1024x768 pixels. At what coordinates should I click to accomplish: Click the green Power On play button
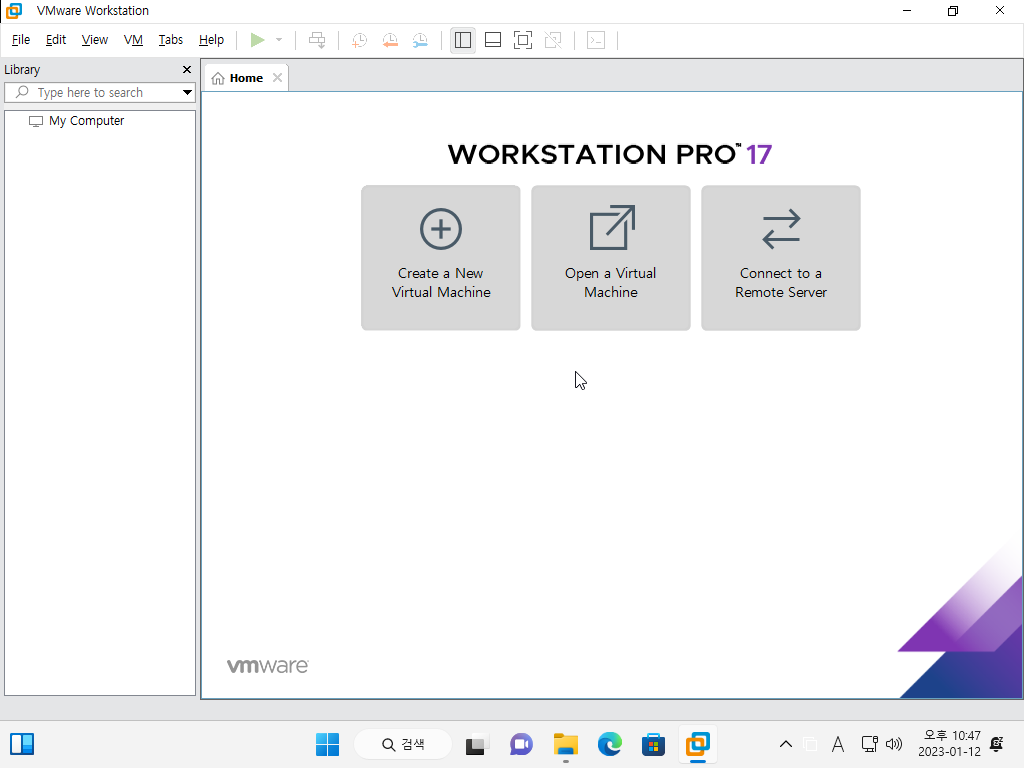tap(257, 40)
